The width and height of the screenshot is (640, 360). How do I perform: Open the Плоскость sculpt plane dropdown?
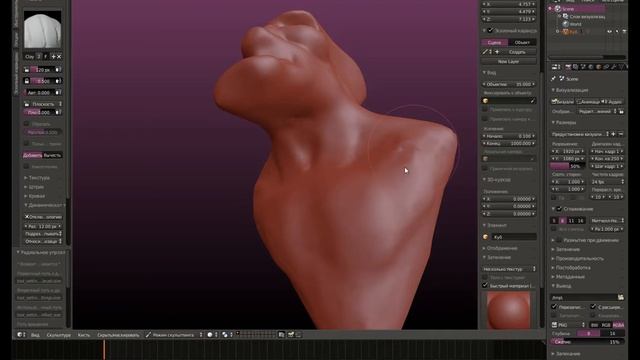coord(46,104)
